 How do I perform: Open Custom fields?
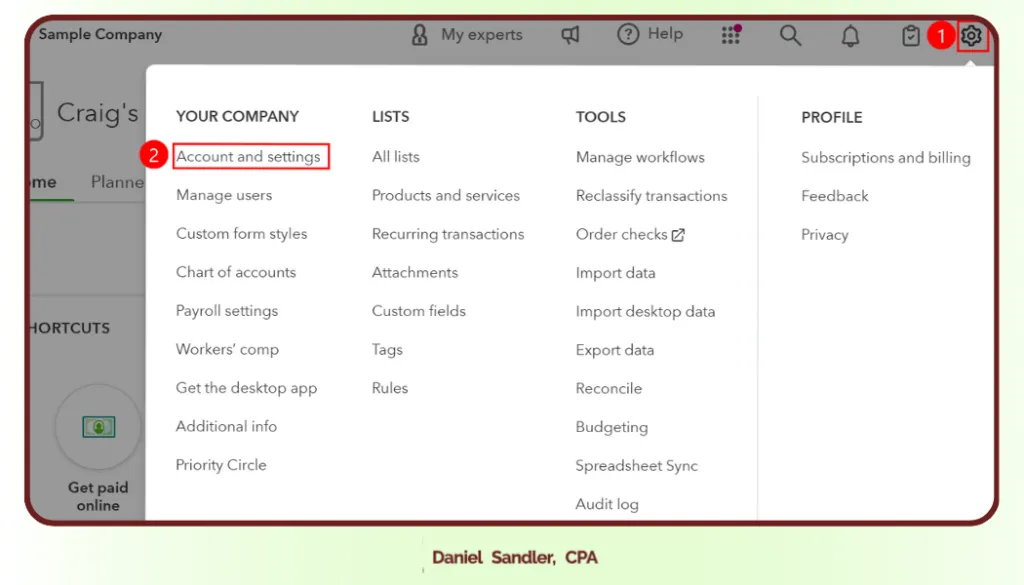point(419,311)
